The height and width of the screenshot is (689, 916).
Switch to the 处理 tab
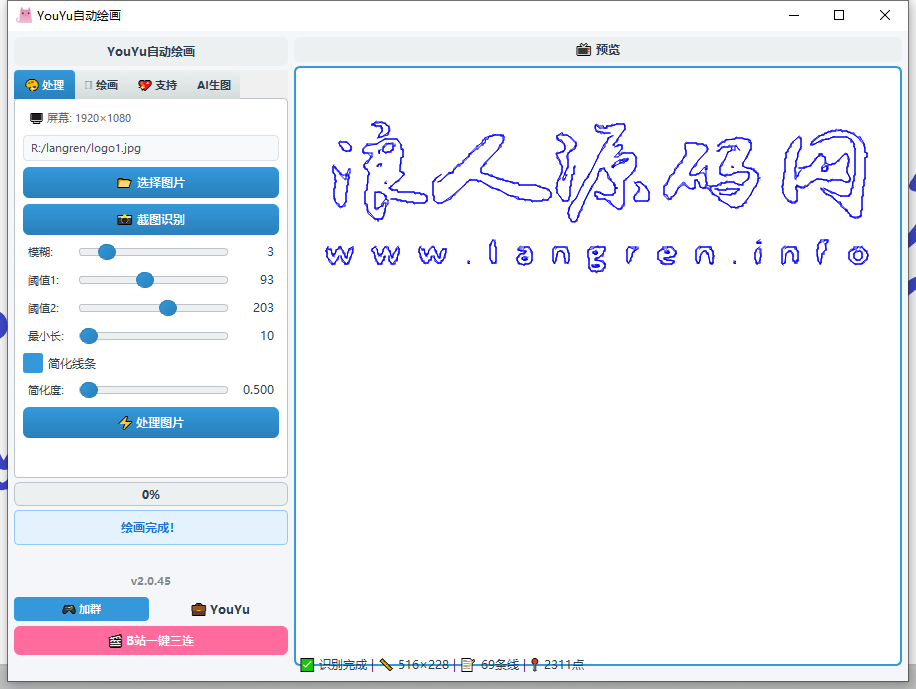(44, 85)
